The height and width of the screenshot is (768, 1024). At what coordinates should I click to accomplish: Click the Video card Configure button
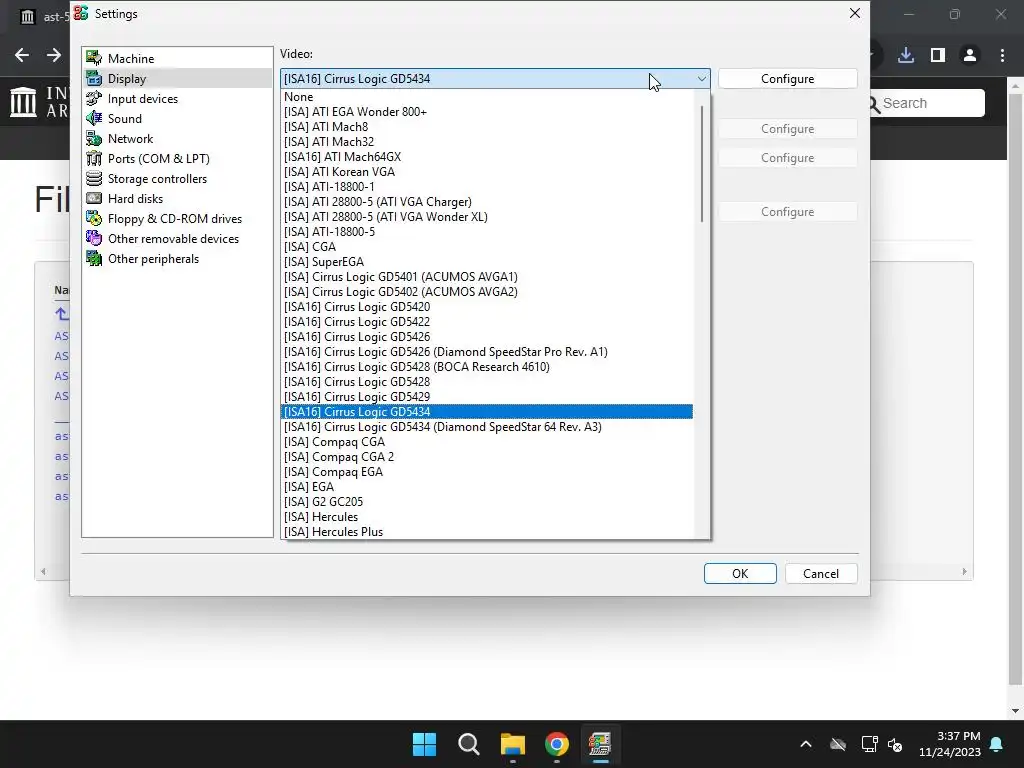[788, 78]
